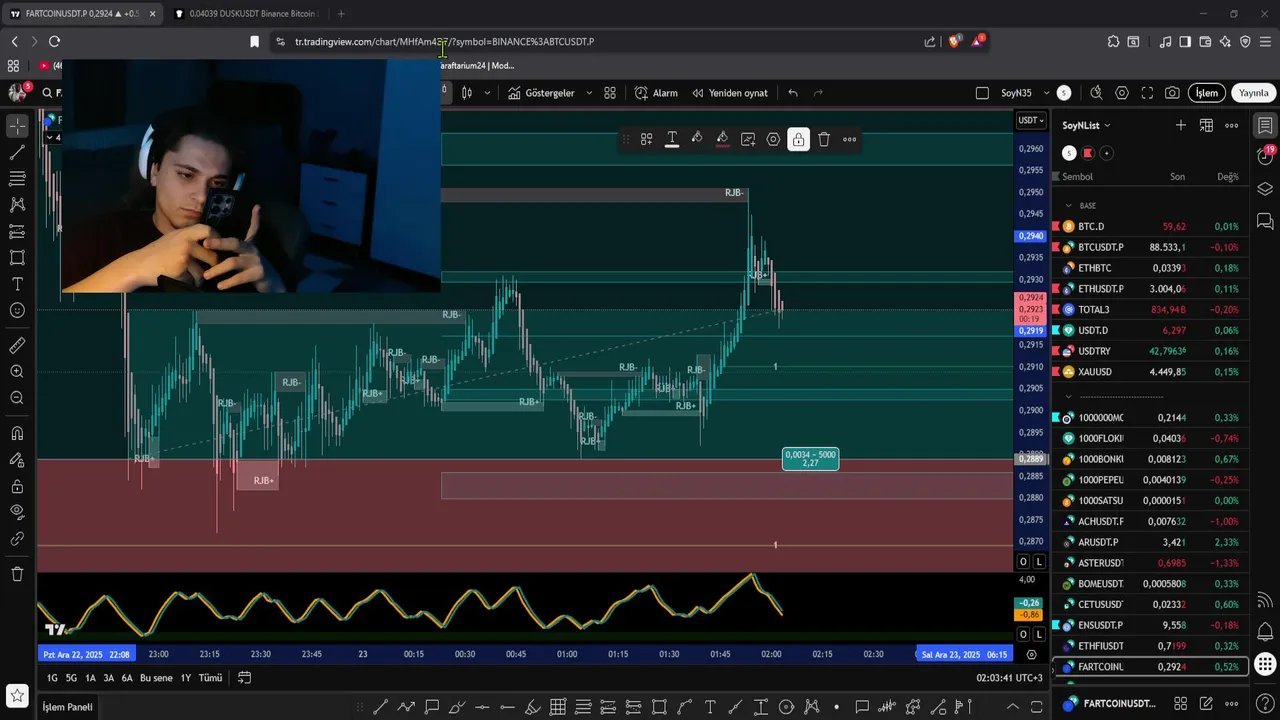Open chart settings hexagon icon
The image size is (1280, 720).
click(x=1122, y=93)
